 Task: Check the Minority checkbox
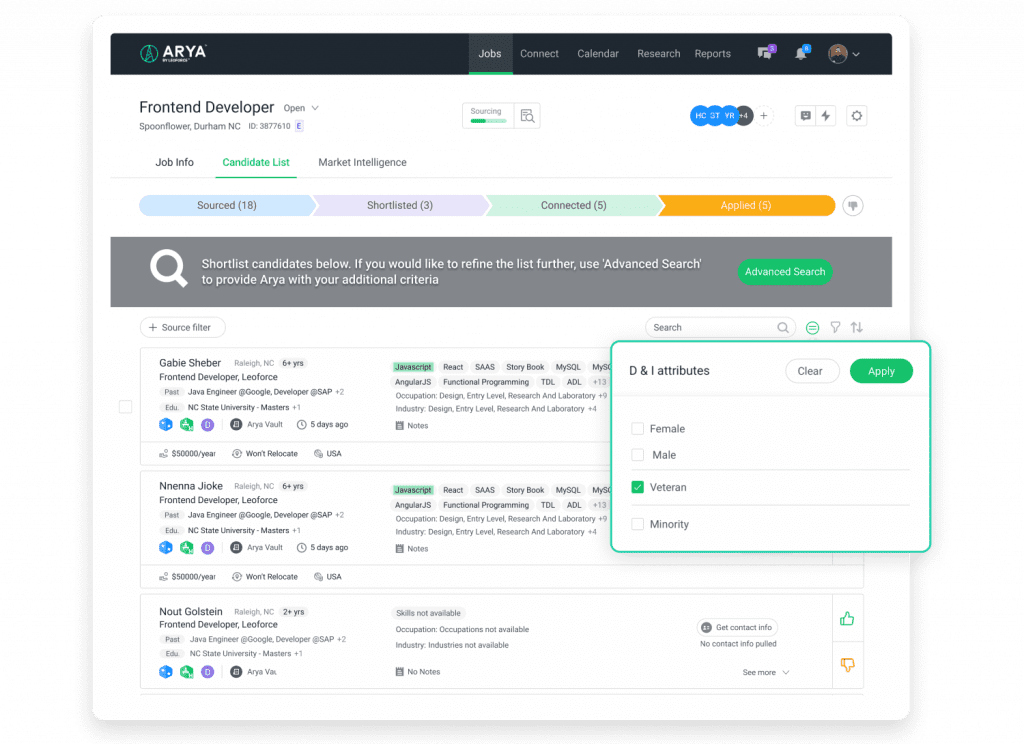coord(637,524)
